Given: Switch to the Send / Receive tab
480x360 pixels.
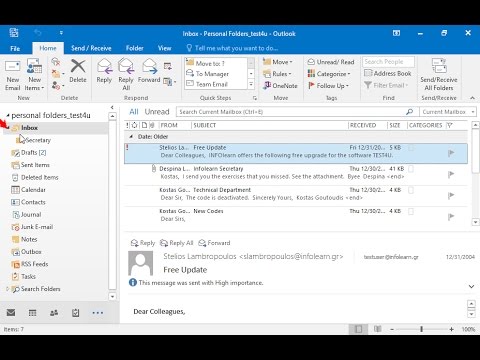Looking at the screenshot, I should [91, 48].
